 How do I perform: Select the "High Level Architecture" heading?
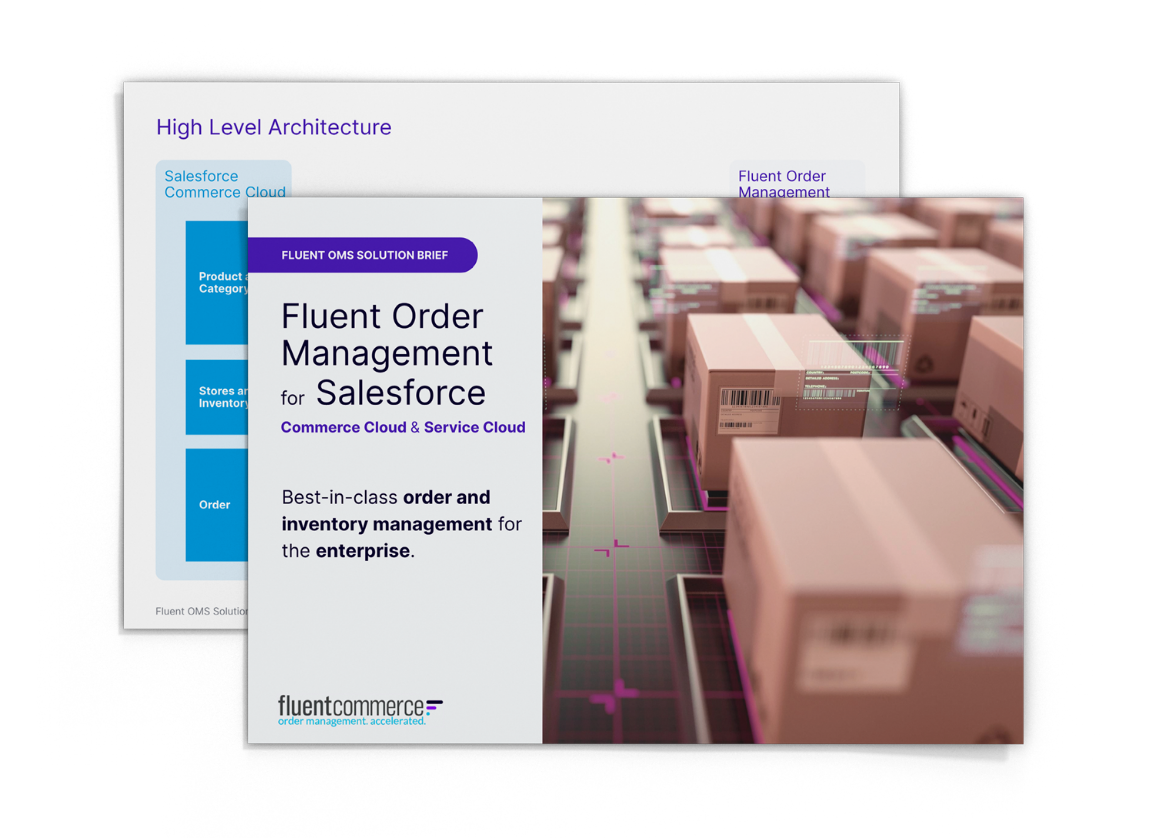[274, 128]
